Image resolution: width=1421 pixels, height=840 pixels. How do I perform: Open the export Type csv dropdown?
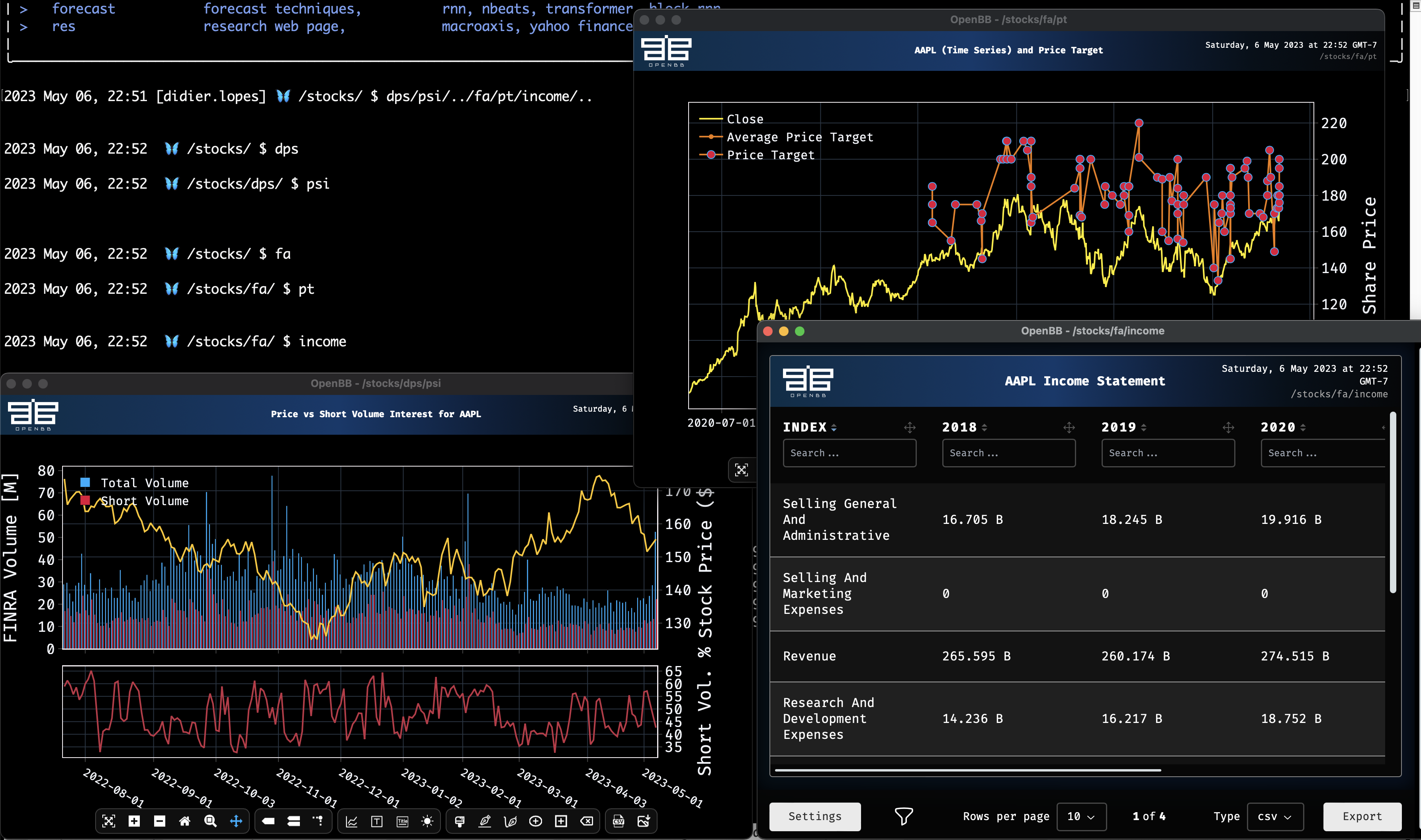[1275, 816]
